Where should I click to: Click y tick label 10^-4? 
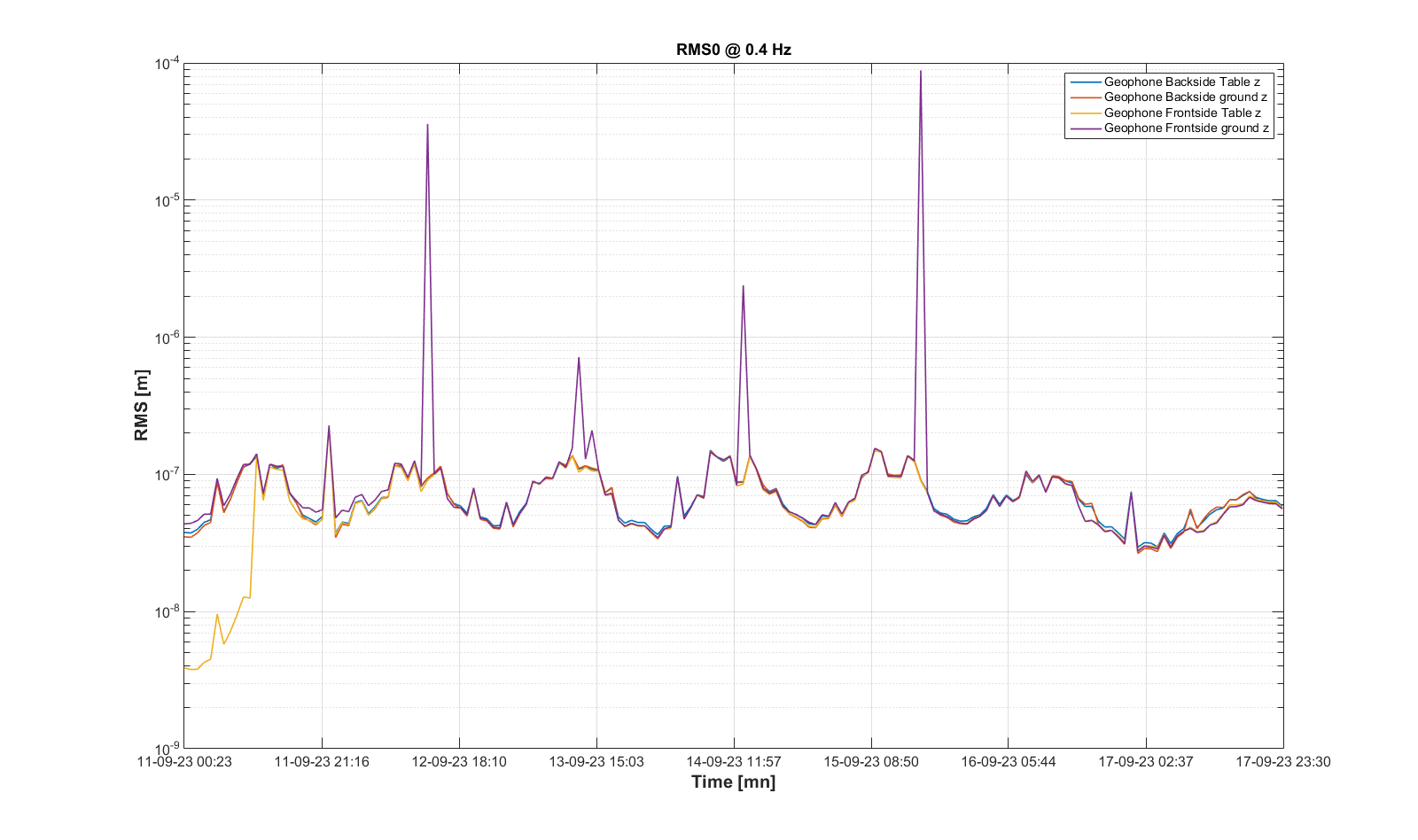[167, 63]
